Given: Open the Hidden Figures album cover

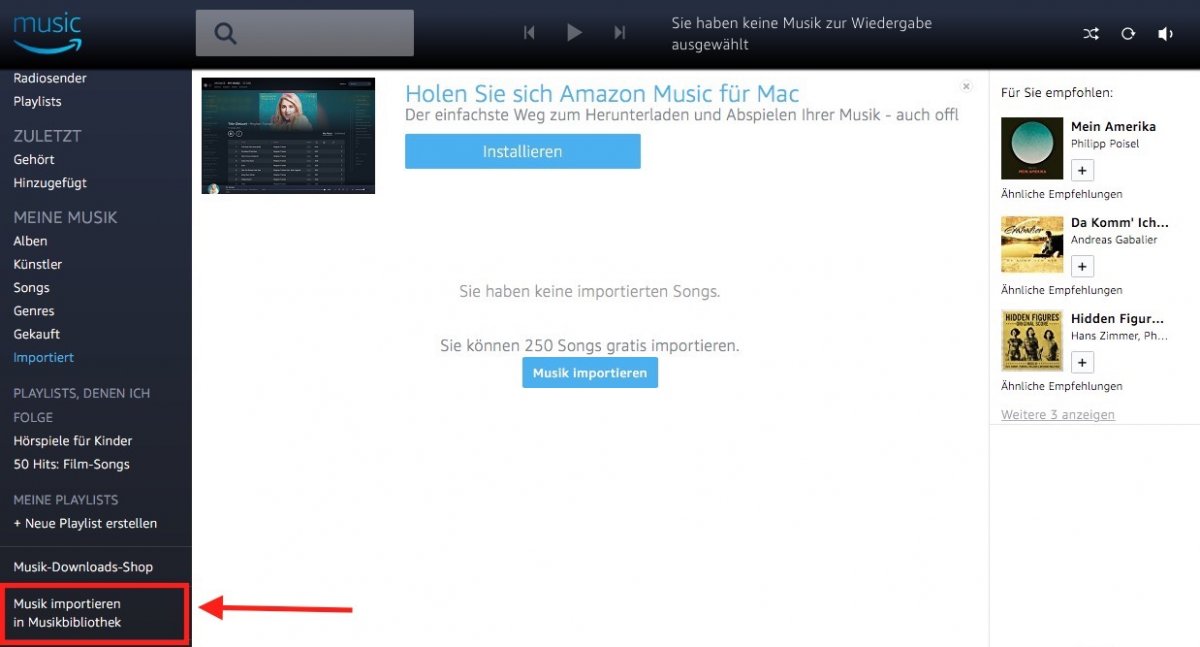Looking at the screenshot, I should [x=1032, y=341].
